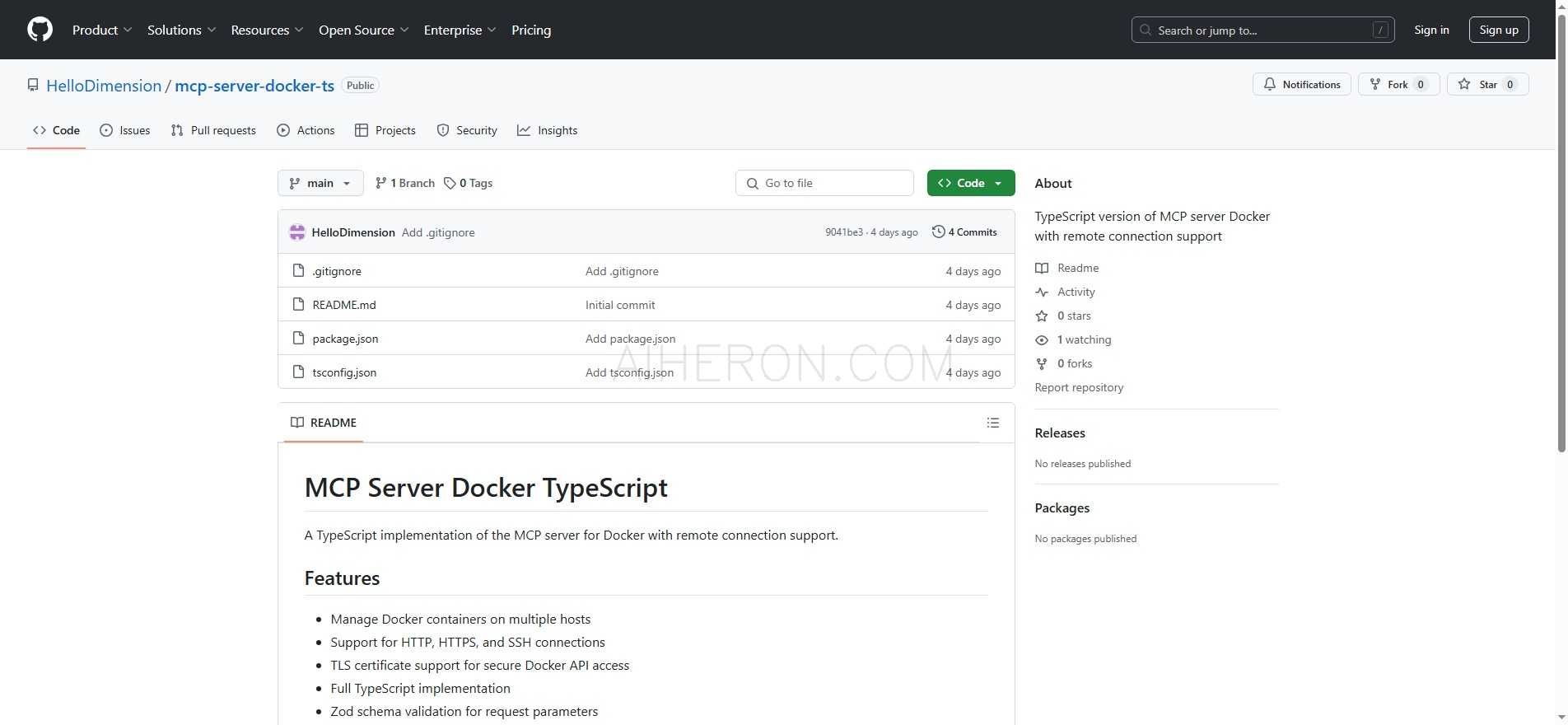Click the pulse icon next to Activity
Screen dimensions: 1568x725
pos(1042,292)
